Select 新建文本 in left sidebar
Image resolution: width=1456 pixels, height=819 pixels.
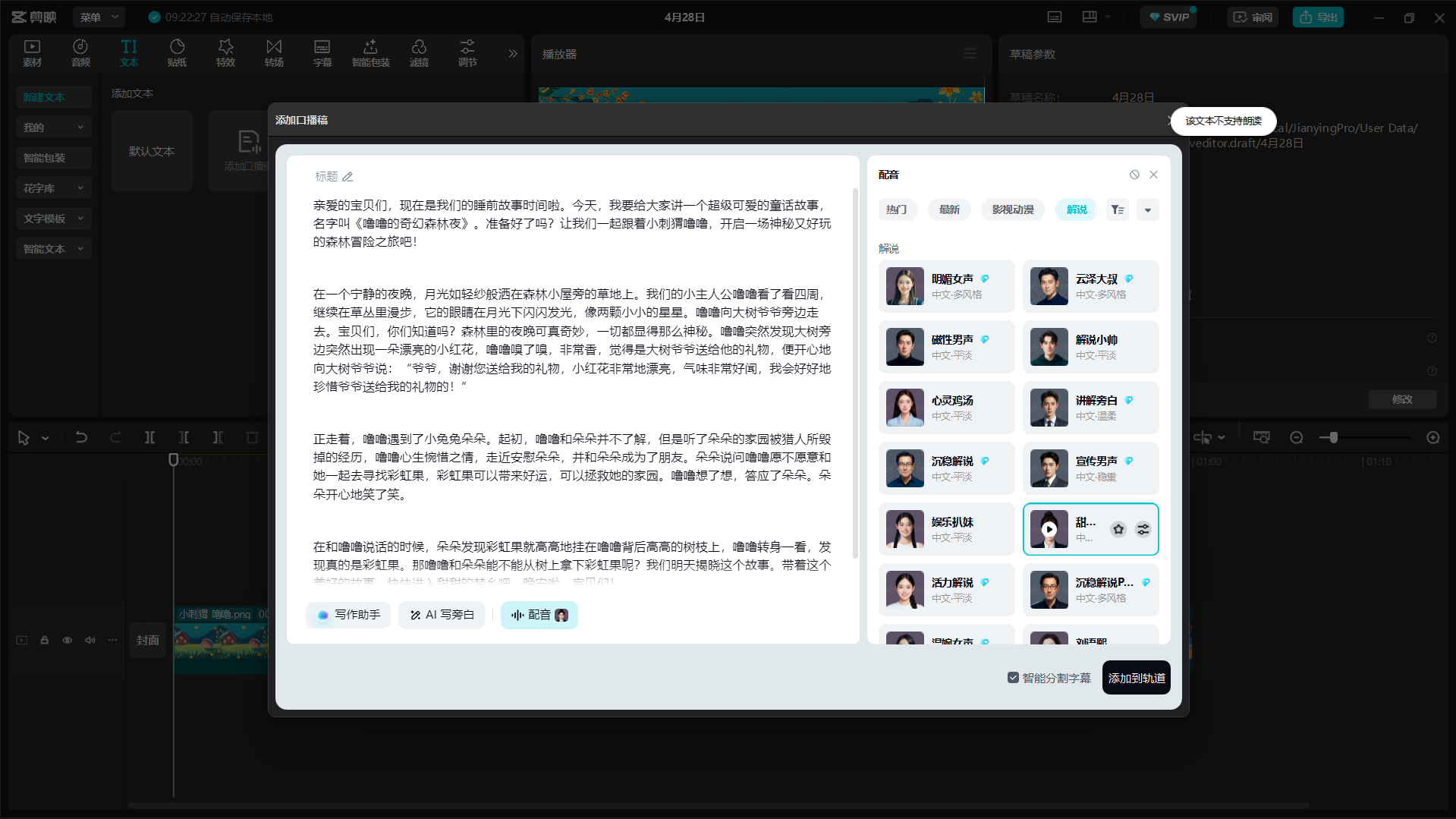point(53,97)
